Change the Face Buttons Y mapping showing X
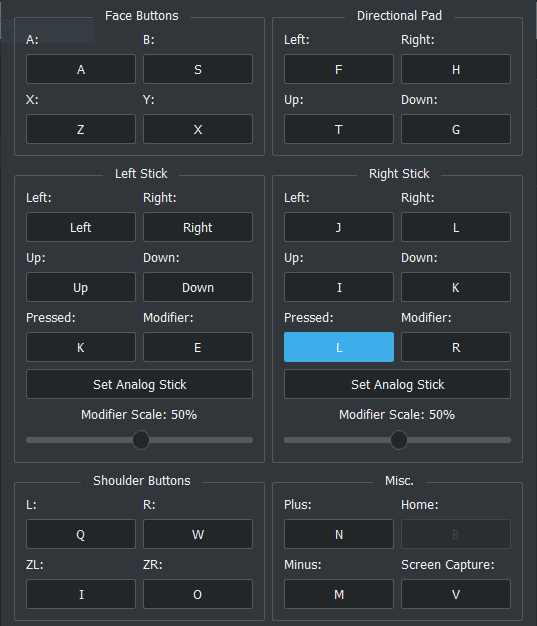The image size is (537, 626). (198, 129)
